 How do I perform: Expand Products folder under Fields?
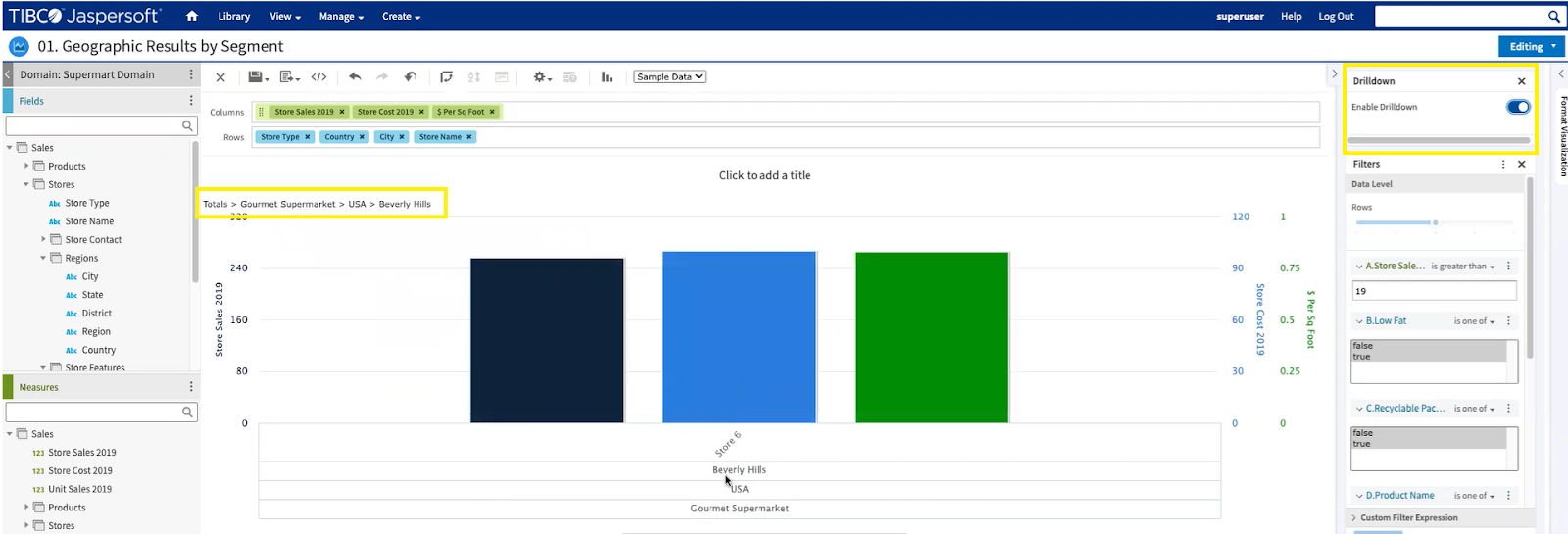26,166
